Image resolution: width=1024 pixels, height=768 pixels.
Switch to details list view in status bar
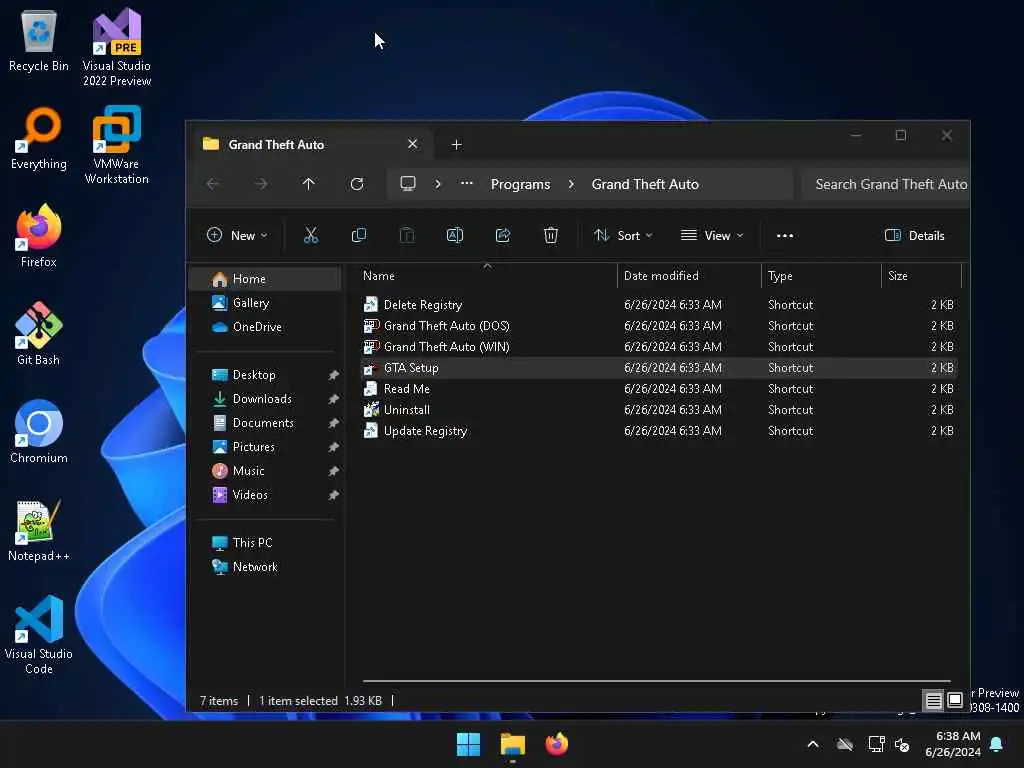pyautogui.click(x=934, y=701)
